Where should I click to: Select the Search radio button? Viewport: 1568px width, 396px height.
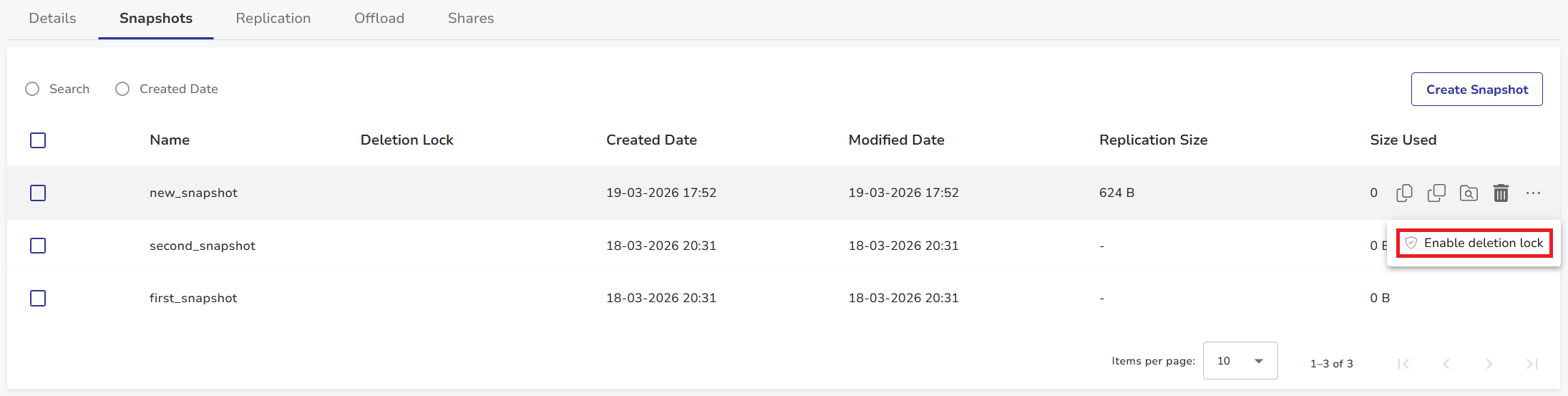click(32, 89)
